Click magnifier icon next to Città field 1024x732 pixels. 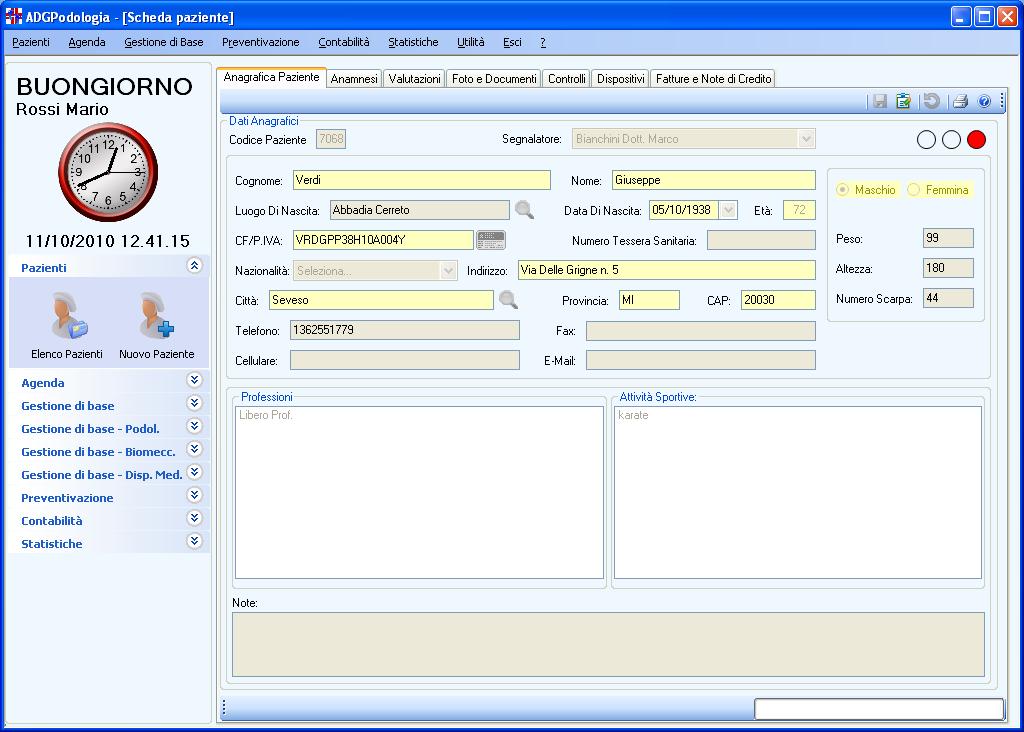508,300
